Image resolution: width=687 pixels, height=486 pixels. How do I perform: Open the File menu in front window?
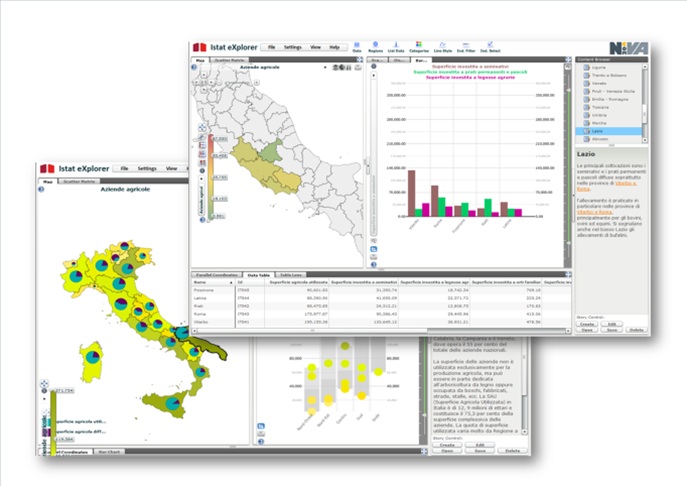pos(271,47)
